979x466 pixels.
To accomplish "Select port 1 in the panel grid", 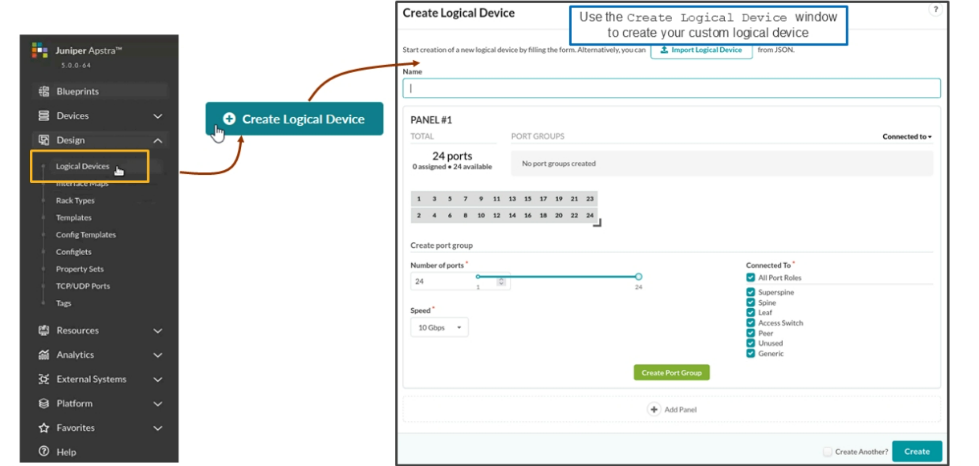I will pos(419,199).
